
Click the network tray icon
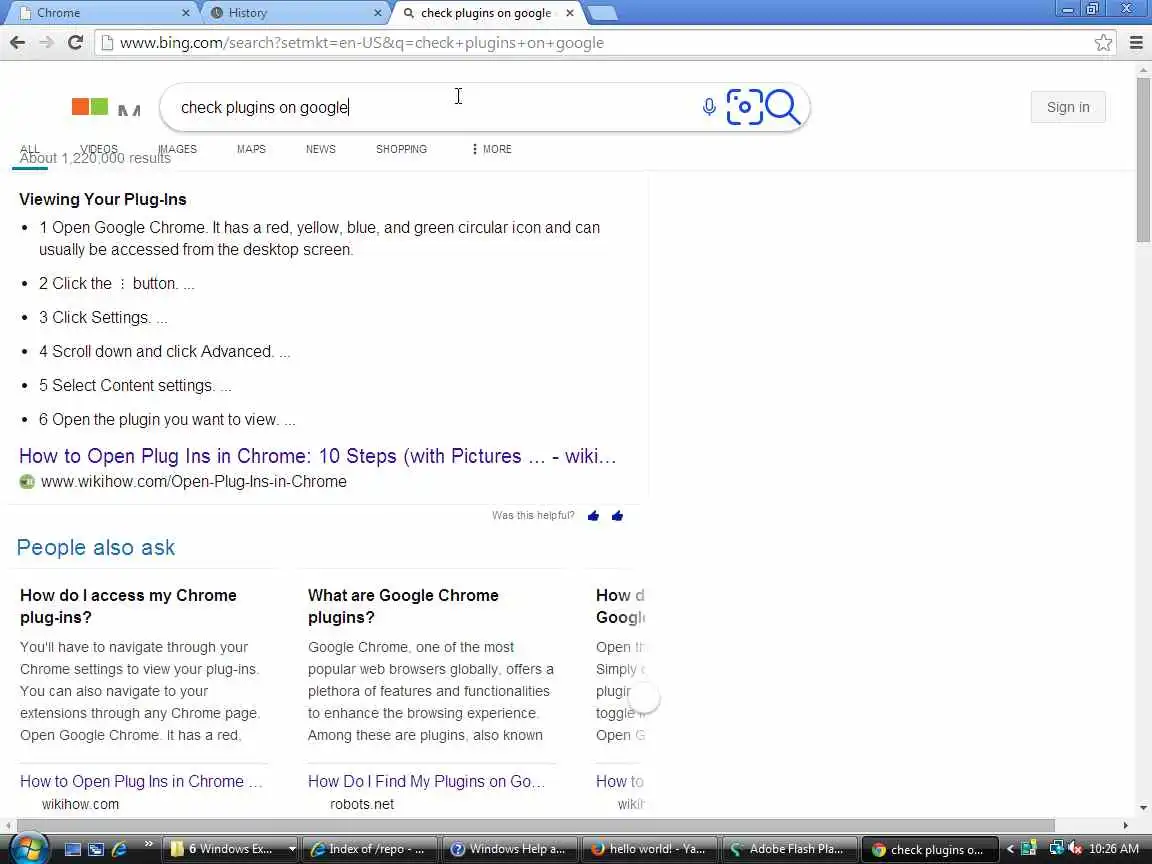pos(1056,849)
